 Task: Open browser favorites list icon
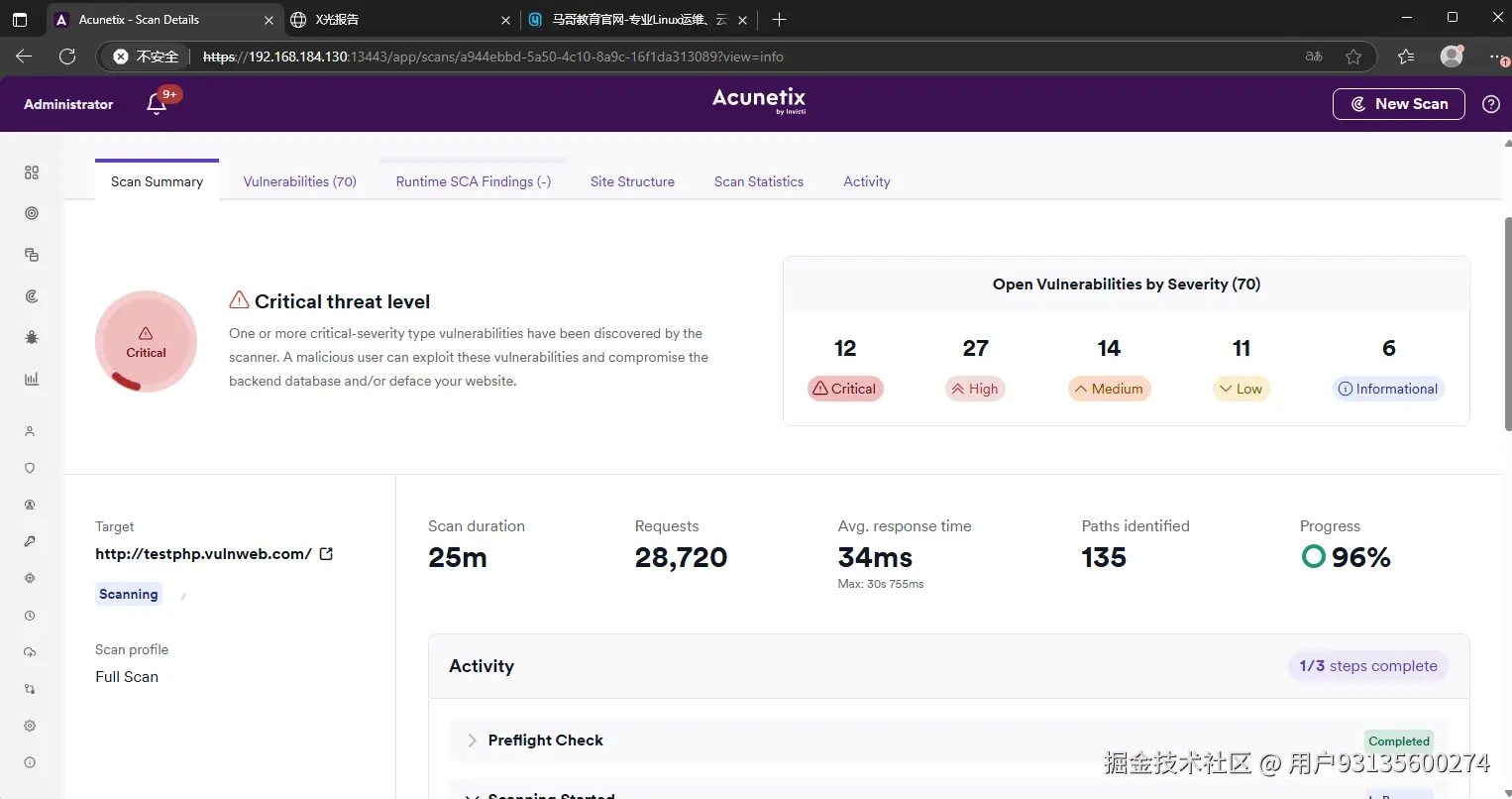1406,57
